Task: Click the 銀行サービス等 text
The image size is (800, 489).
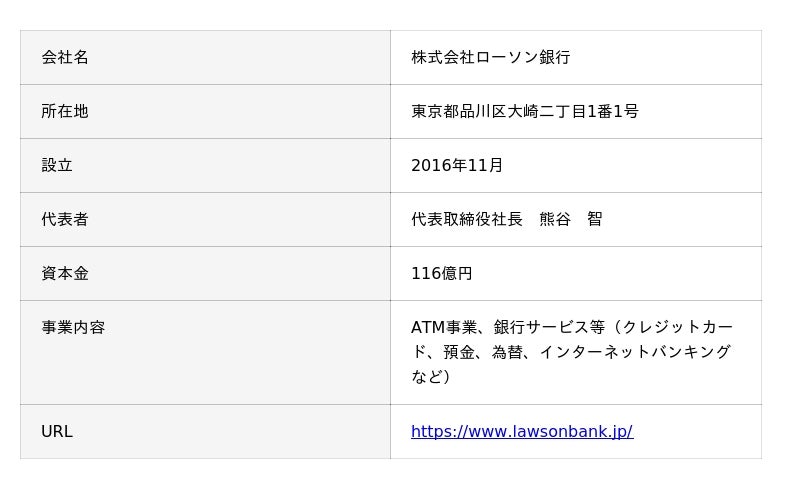Action: point(549,328)
